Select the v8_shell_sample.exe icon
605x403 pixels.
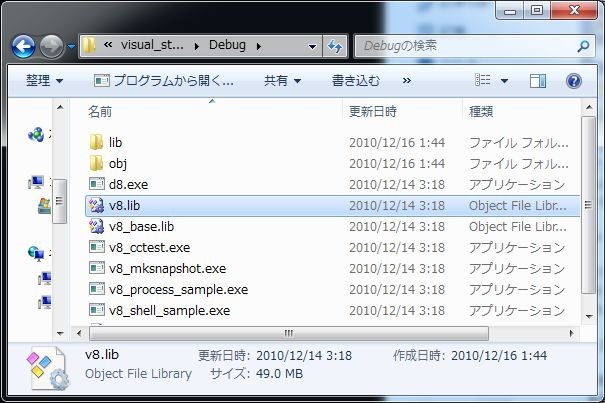(x=96, y=310)
